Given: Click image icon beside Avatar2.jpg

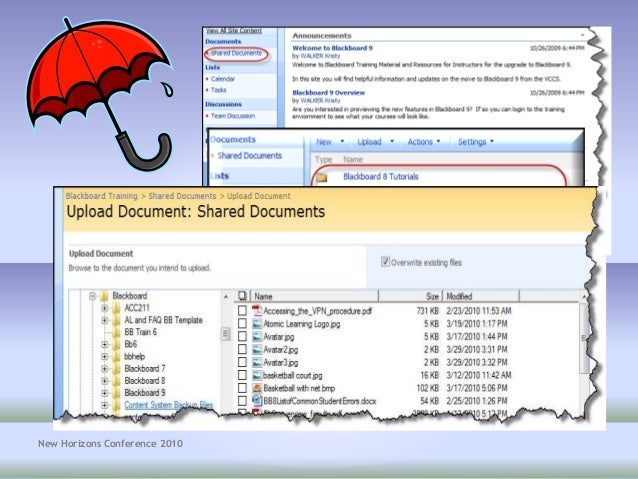Looking at the screenshot, I should 257,350.
